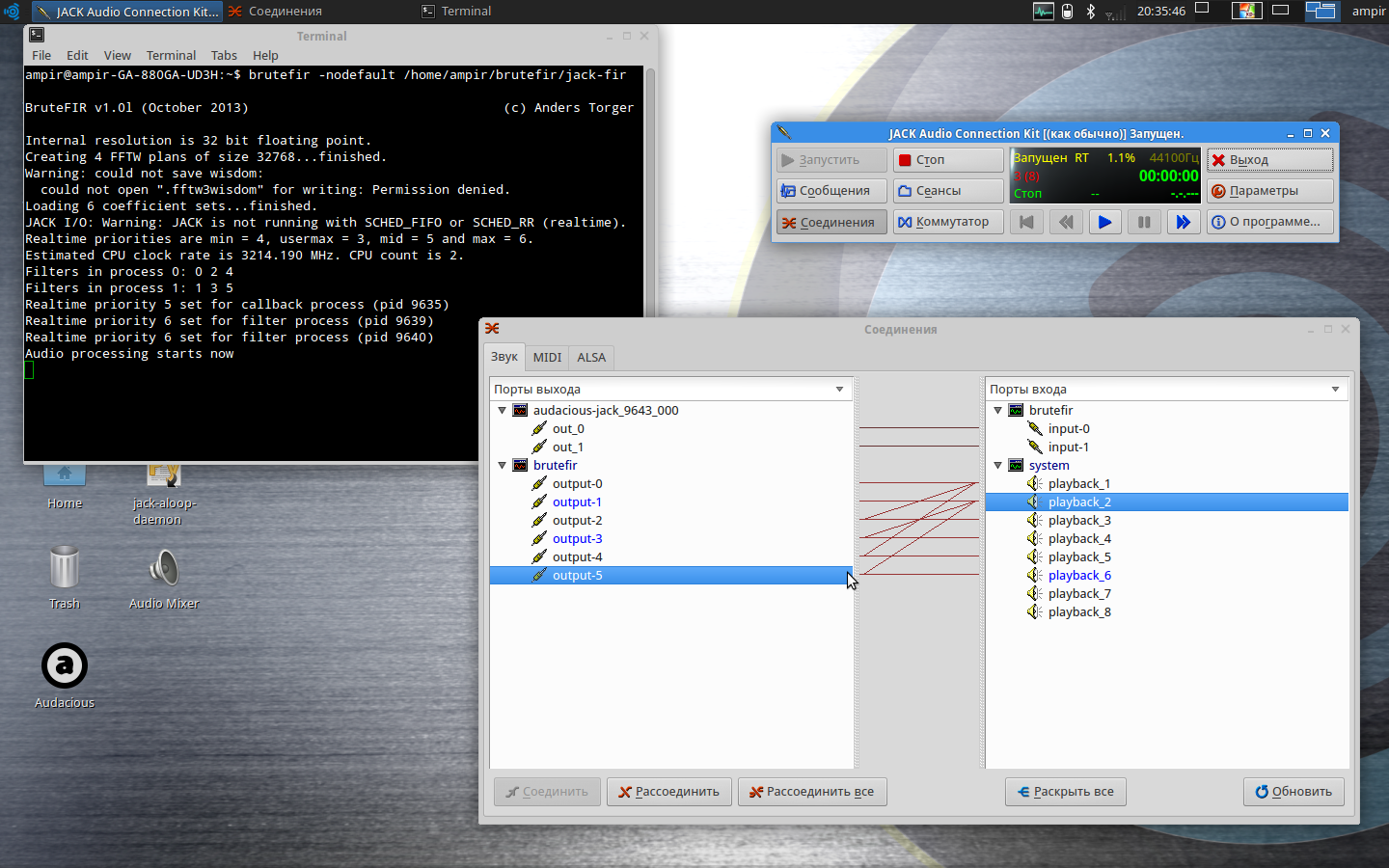Select the out_1 port of audacious
1389x868 pixels.
coord(567,447)
